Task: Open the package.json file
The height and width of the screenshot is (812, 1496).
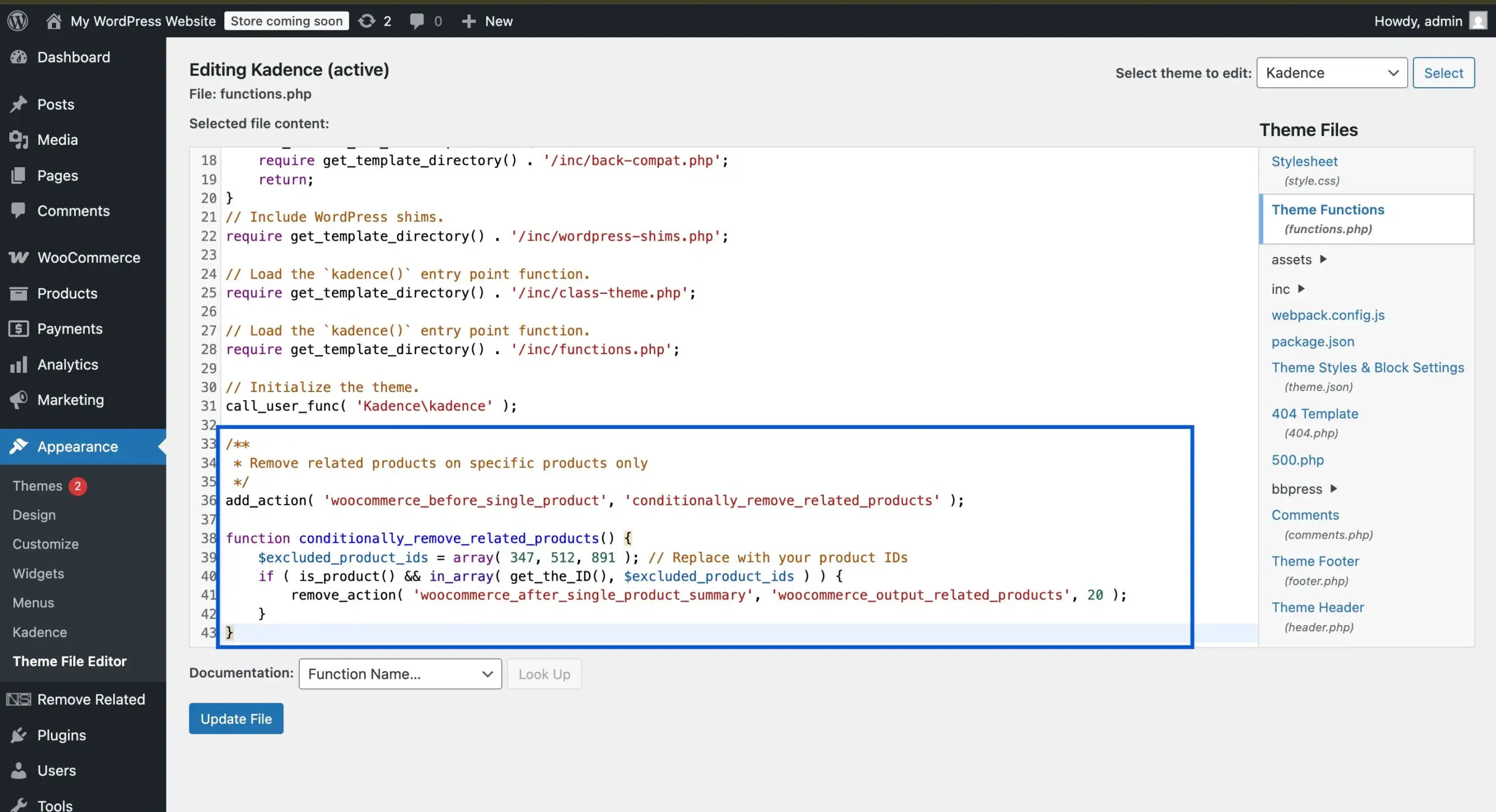Action: 1313,341
